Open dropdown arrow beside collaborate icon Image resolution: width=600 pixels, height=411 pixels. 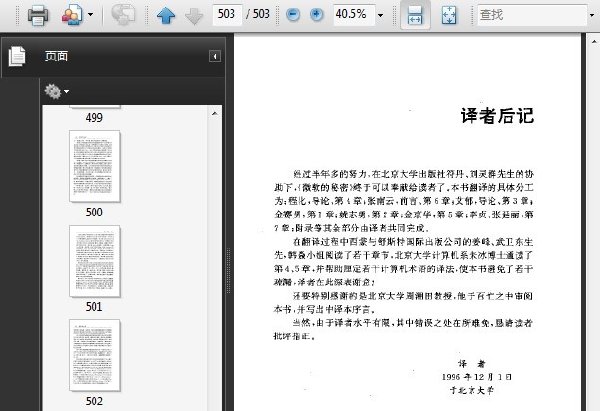coord(90,15)
